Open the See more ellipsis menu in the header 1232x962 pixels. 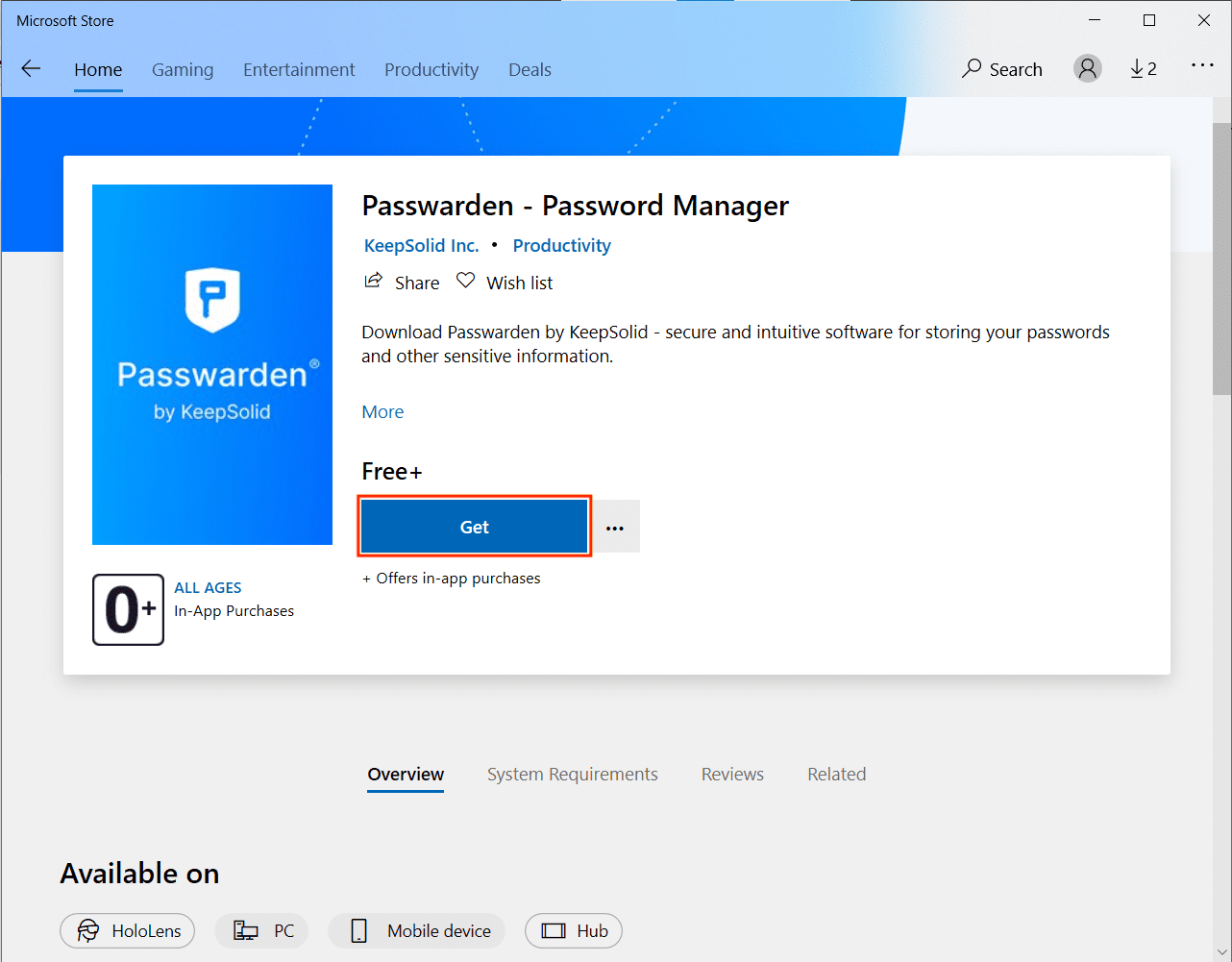point(1202,66)
